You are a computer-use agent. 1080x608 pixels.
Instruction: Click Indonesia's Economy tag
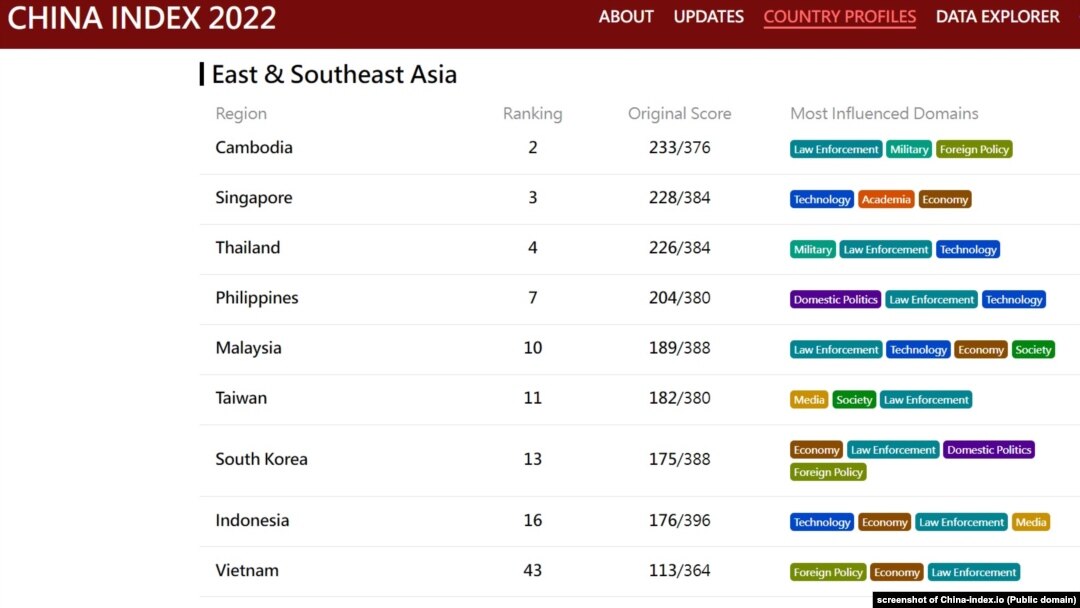884,523
